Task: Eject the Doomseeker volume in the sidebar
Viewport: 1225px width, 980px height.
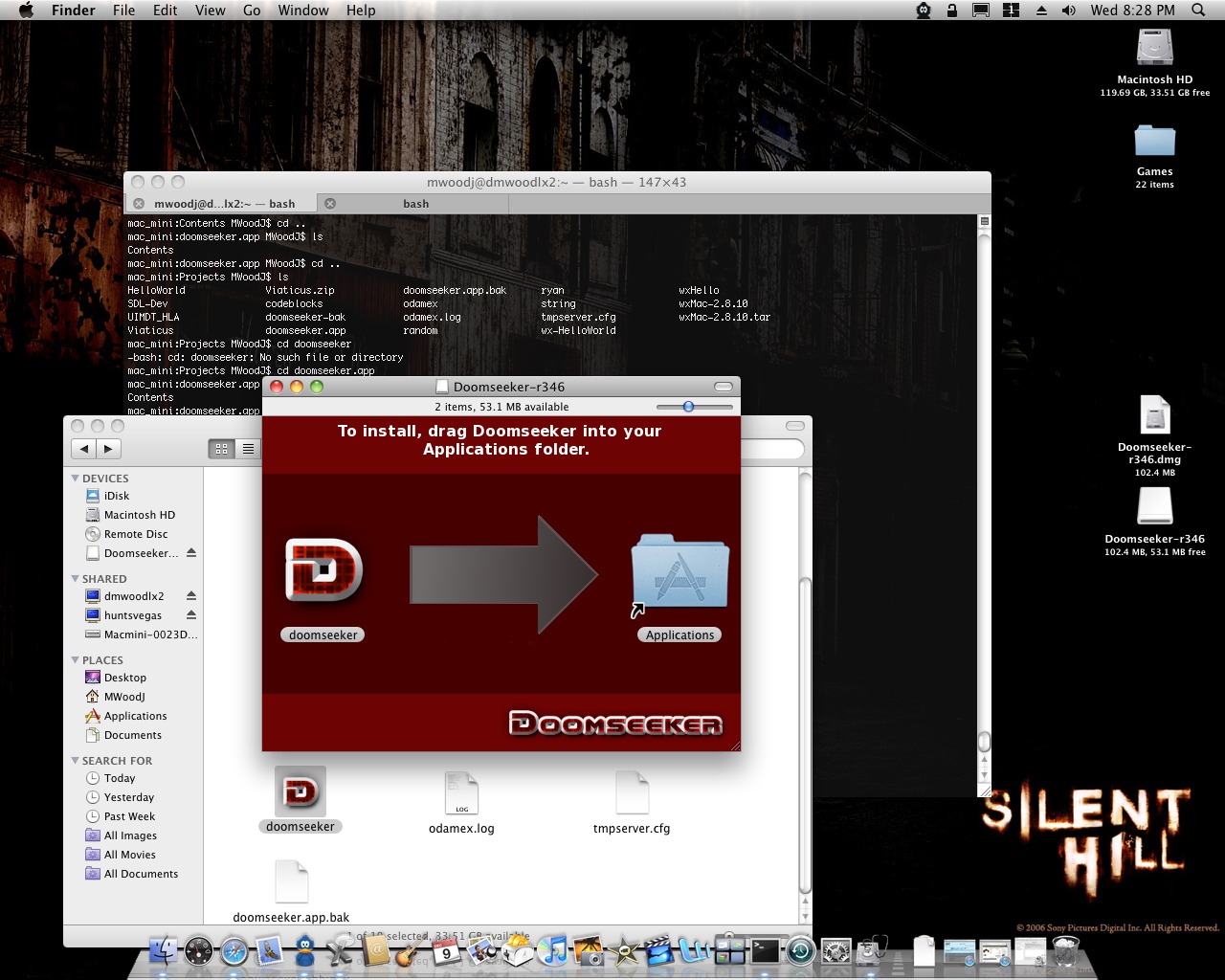Action: [x=191, y=553]
